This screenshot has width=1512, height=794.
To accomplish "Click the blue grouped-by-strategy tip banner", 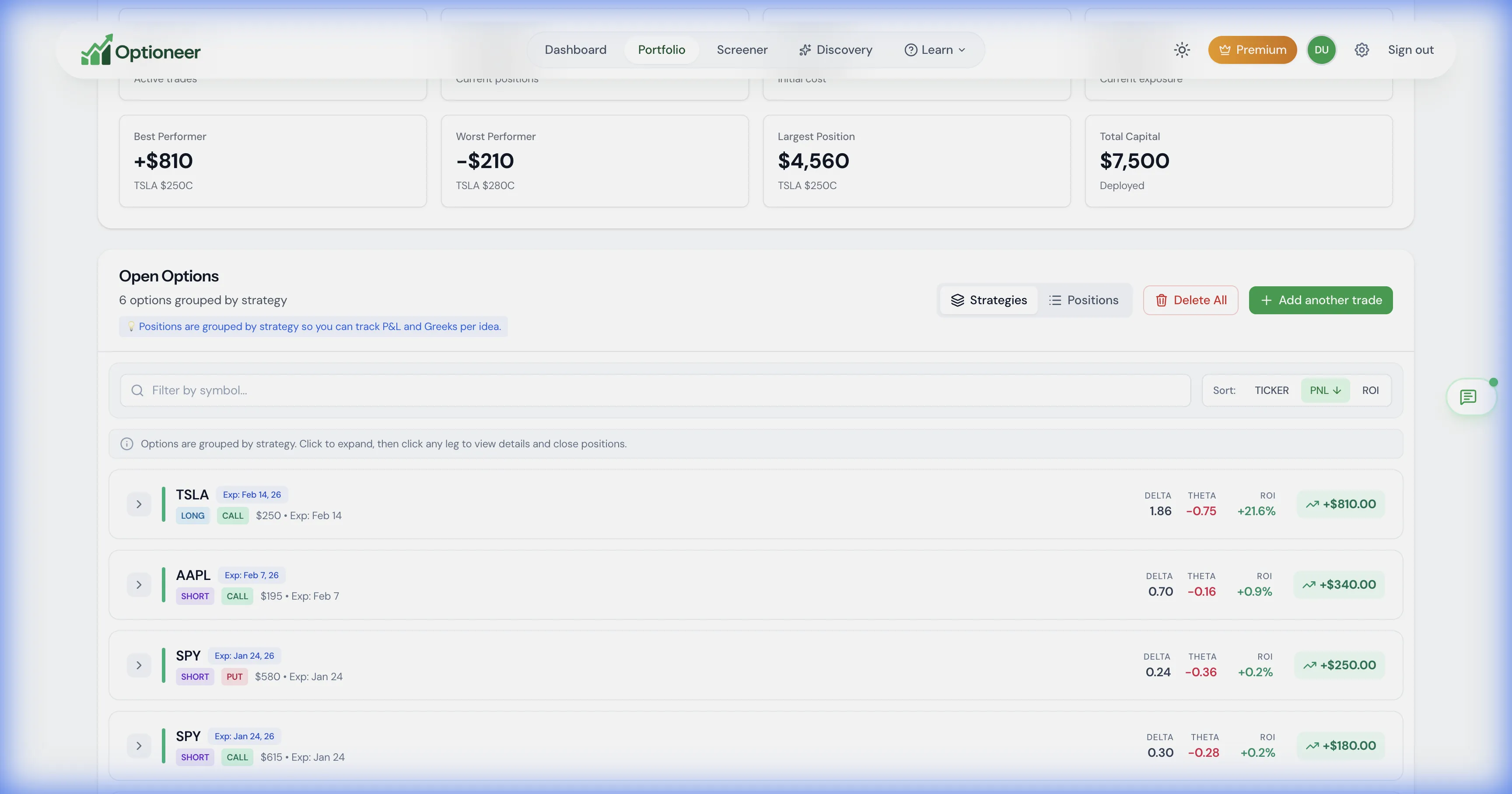I will (313, 327).
